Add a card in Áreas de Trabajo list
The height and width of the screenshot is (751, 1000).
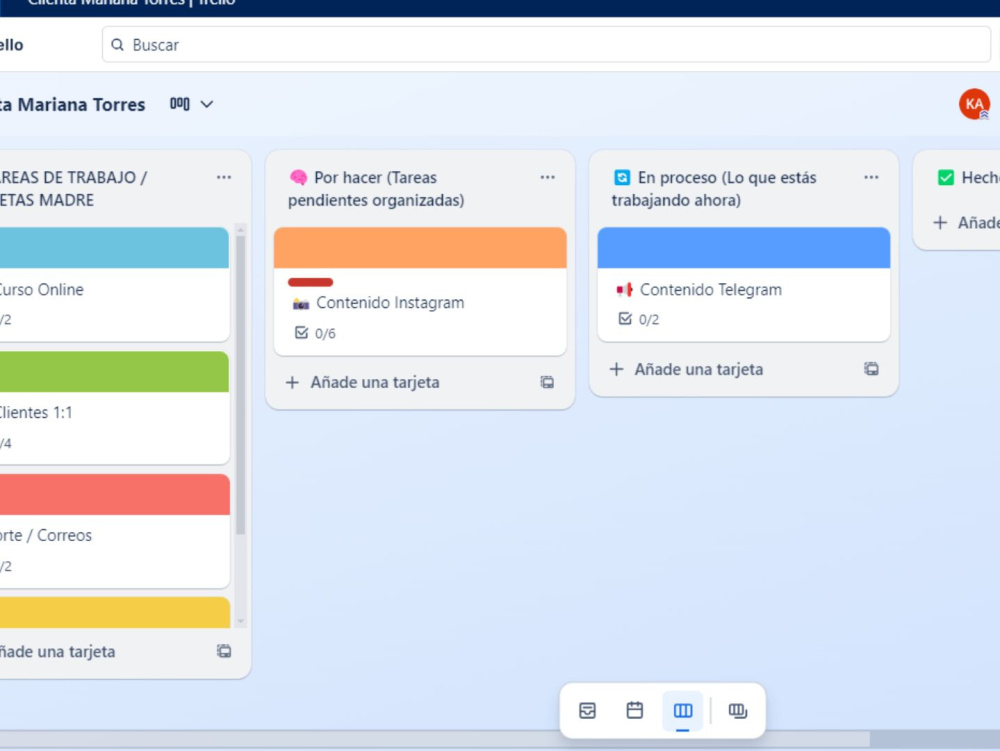point(57,652)
